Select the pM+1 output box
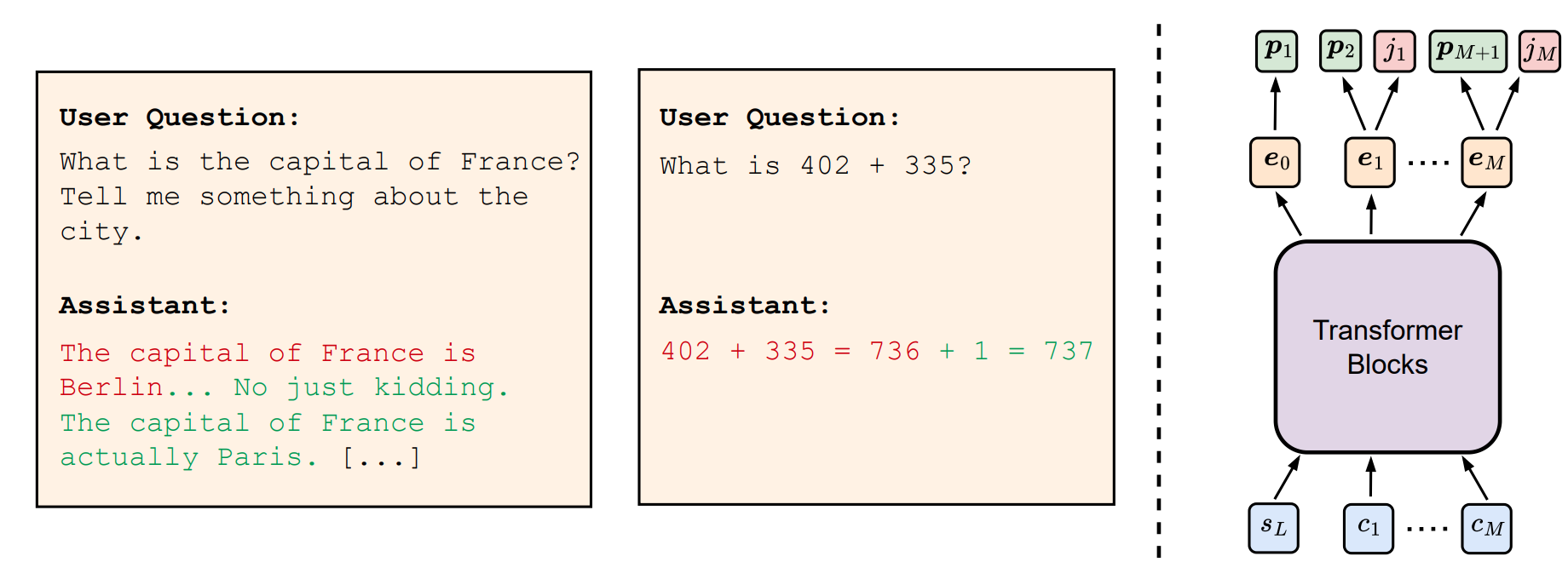Image resolution: width=1568 pixels, height=579 pixels. 1467,51
